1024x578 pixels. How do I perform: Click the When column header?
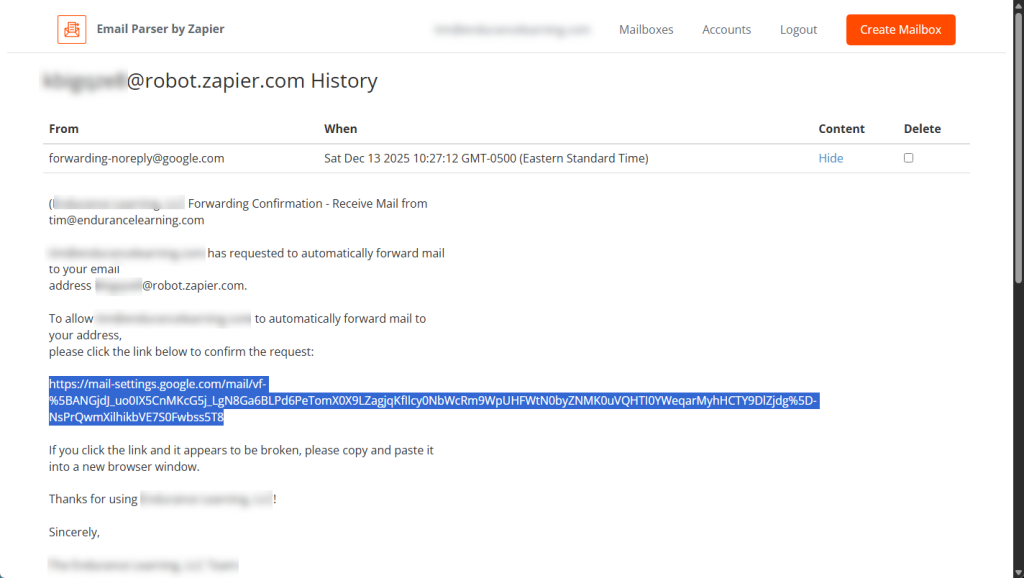340,129
